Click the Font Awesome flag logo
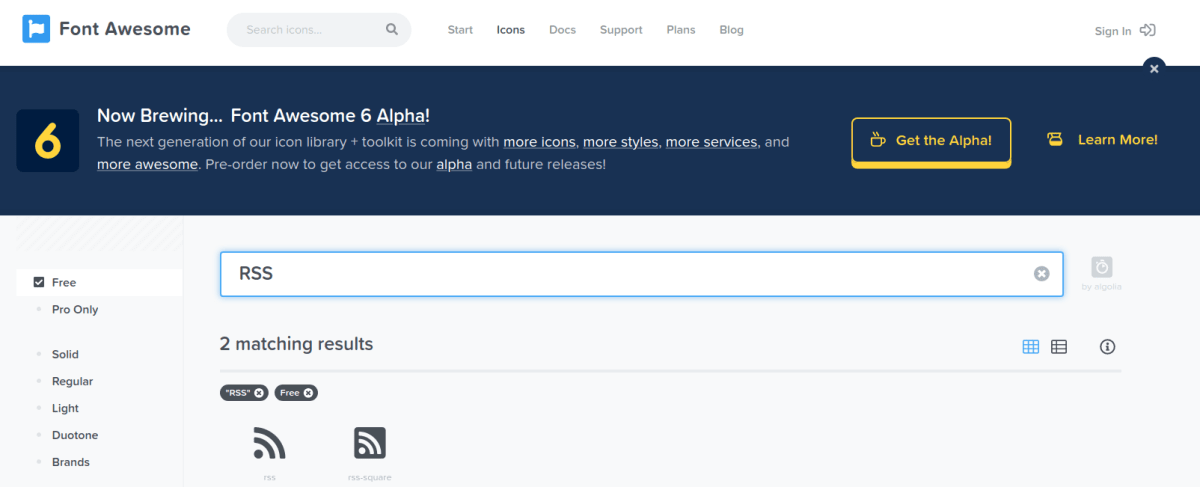This screenshot has height=487, width=1200. tap(36, 29)
